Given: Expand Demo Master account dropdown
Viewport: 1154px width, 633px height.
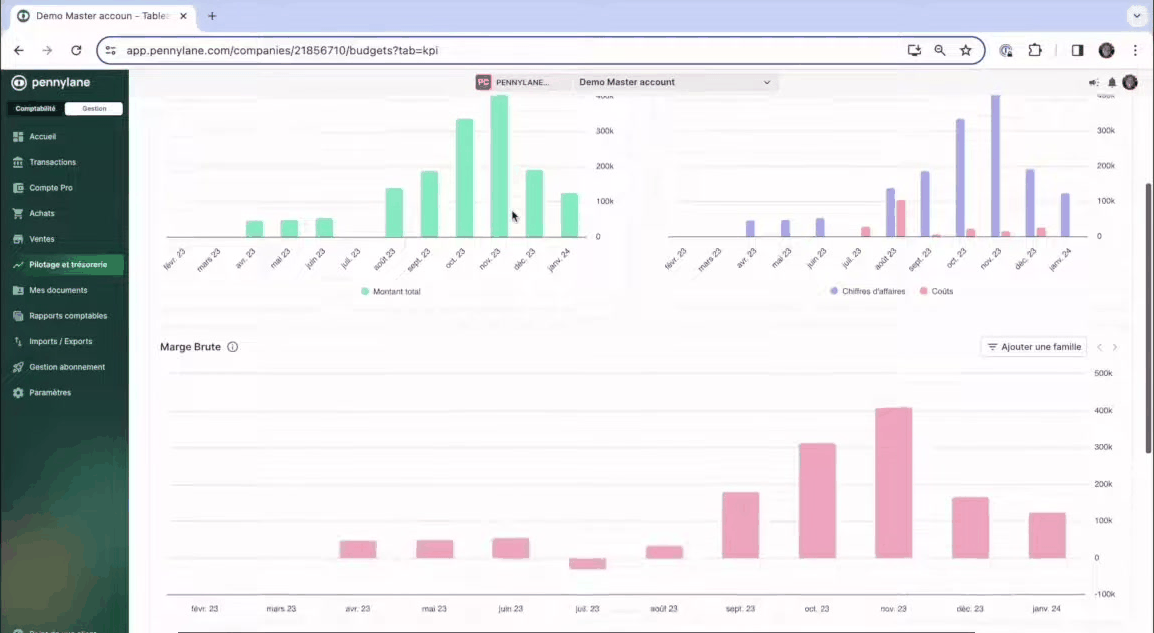Looking at the screenshot, I should click(x=674, y=82).
